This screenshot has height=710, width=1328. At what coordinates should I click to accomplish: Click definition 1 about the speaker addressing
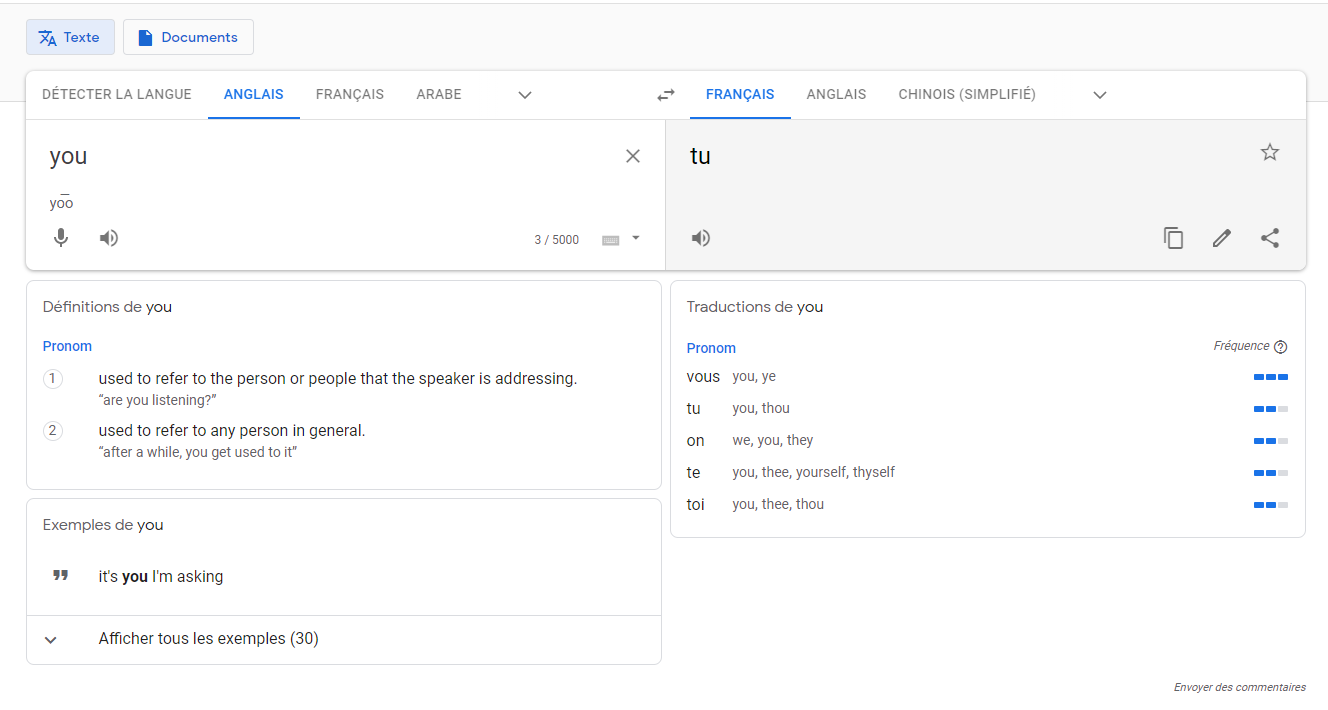tap(338, 379)
